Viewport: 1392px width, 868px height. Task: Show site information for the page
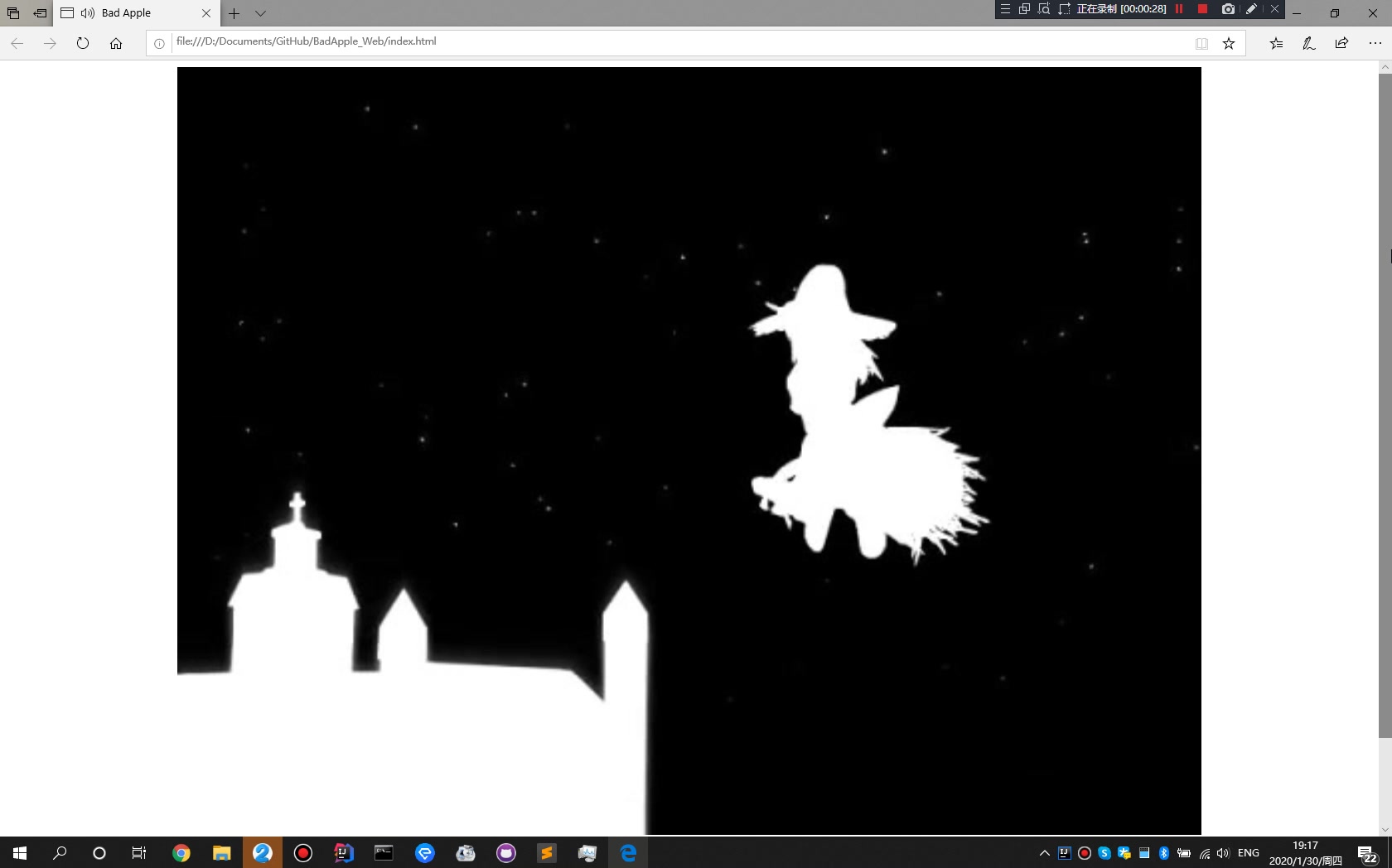159,43
